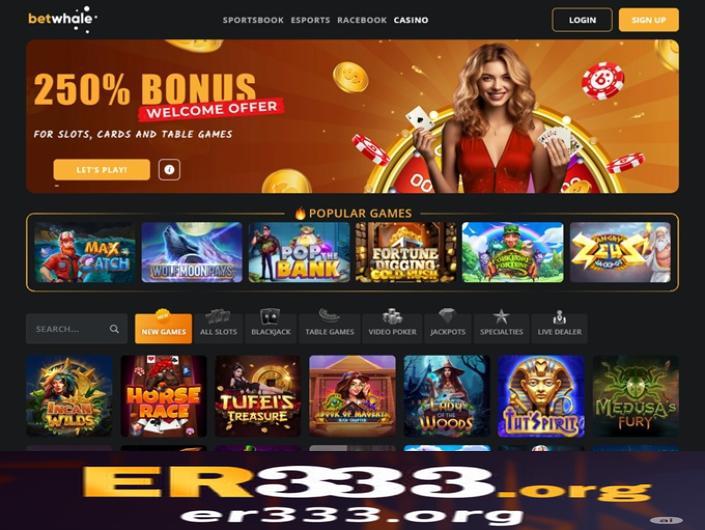Click the betwhale logo
The width and height of the screenshot is (705, 530).
pyautogui.click(x=62, y=19)
